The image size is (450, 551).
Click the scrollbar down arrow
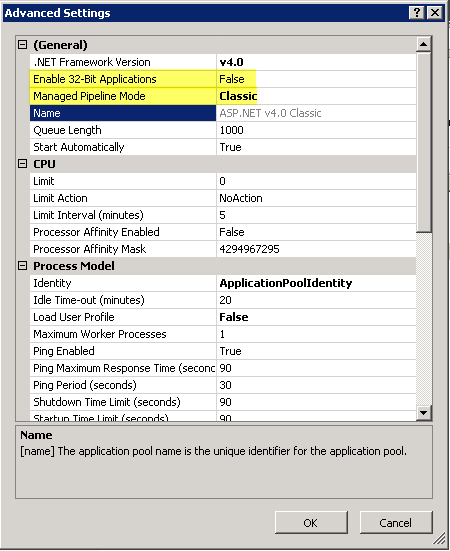coord(424,412)
